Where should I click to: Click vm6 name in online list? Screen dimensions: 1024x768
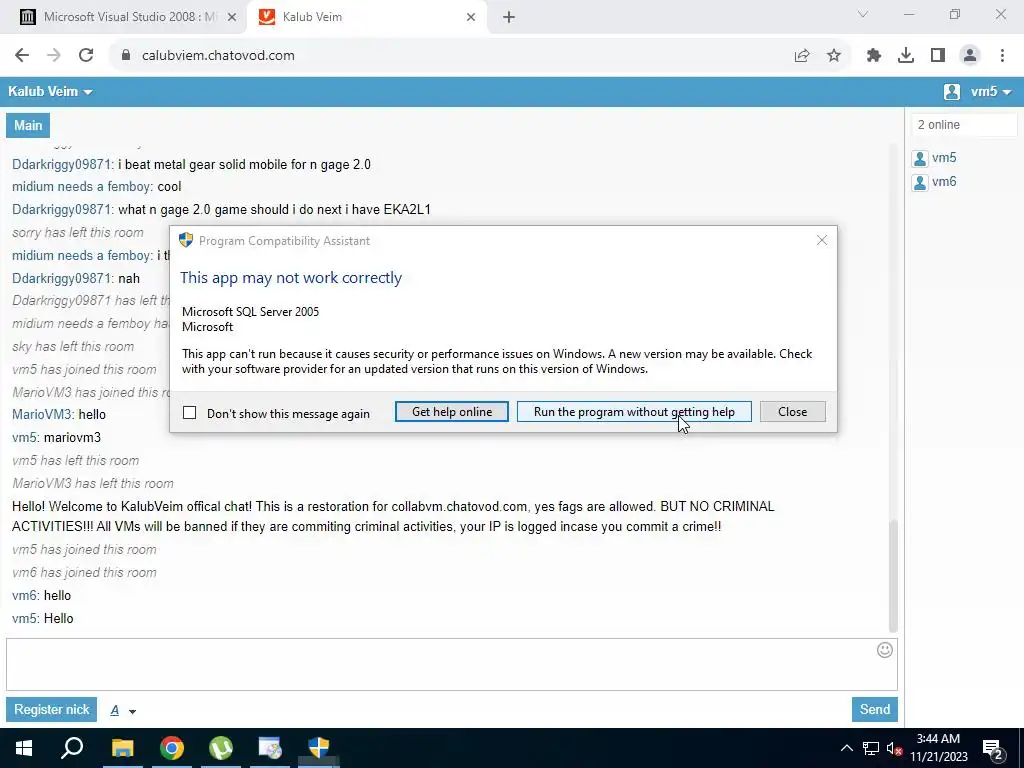click(x=944, y=182)
